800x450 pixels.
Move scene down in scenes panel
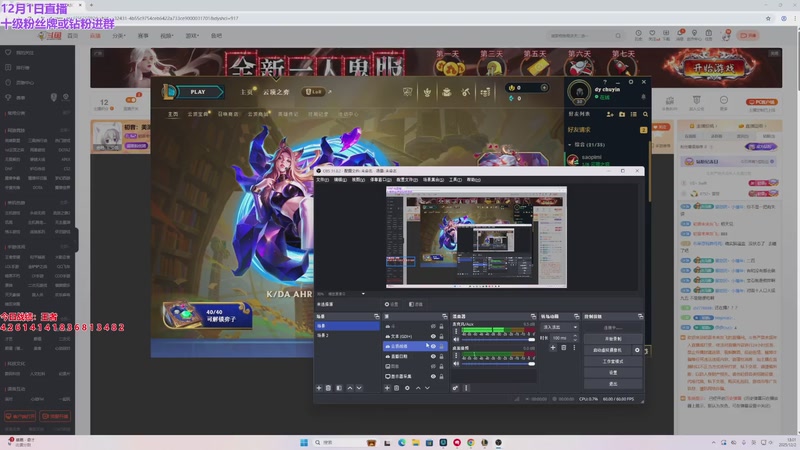(x=359, y=388)
